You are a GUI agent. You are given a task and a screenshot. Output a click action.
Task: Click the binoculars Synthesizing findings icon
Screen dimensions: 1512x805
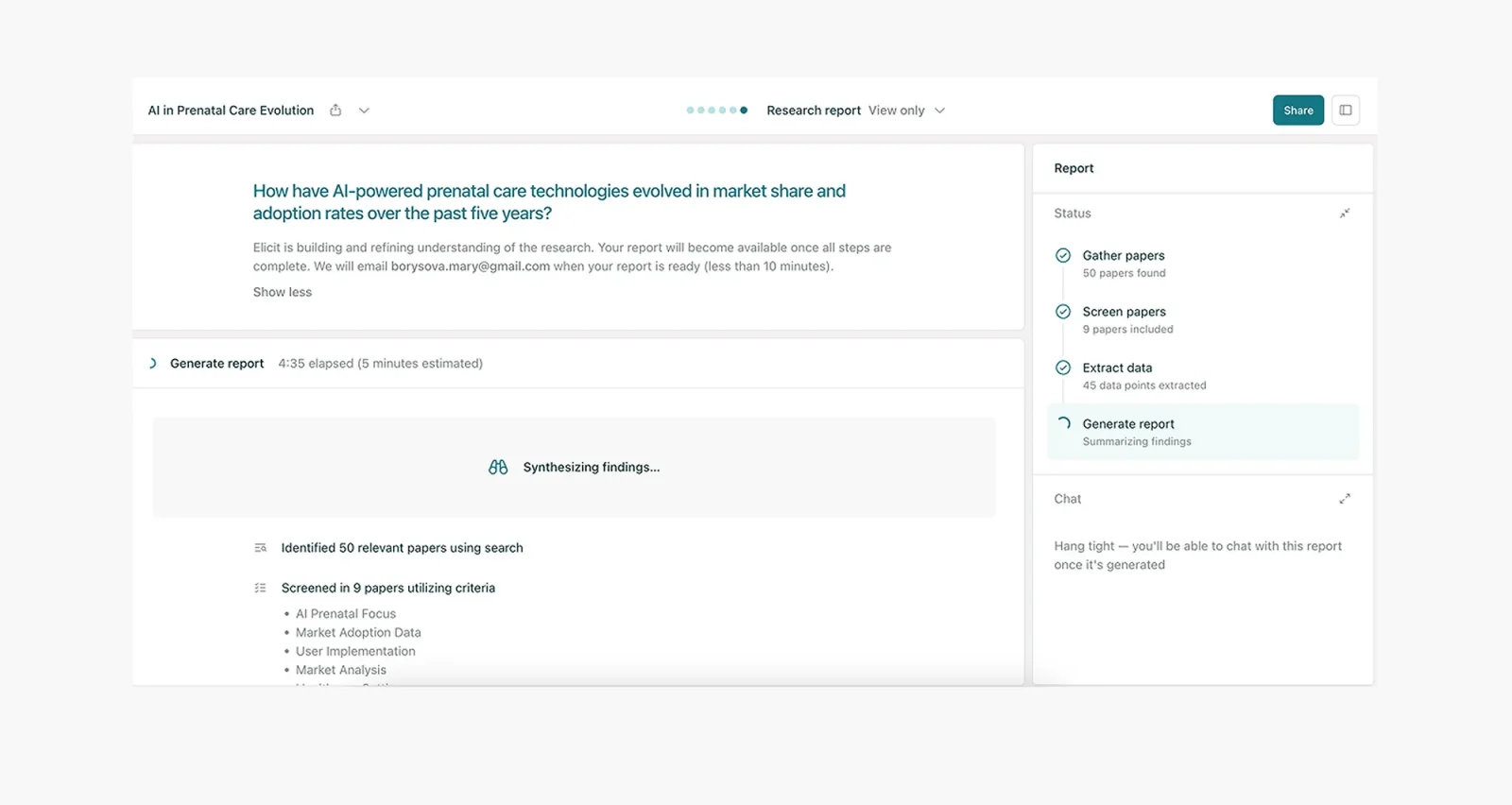click(x=498, y=468)
